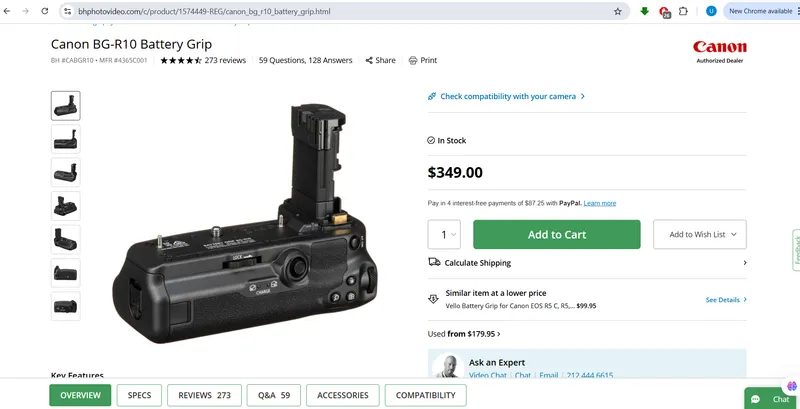Image resolution: width=800 pixels, height=409 pixels.
Task: Click the Chat speech bubble icon
Action: [x=756, y=399]
